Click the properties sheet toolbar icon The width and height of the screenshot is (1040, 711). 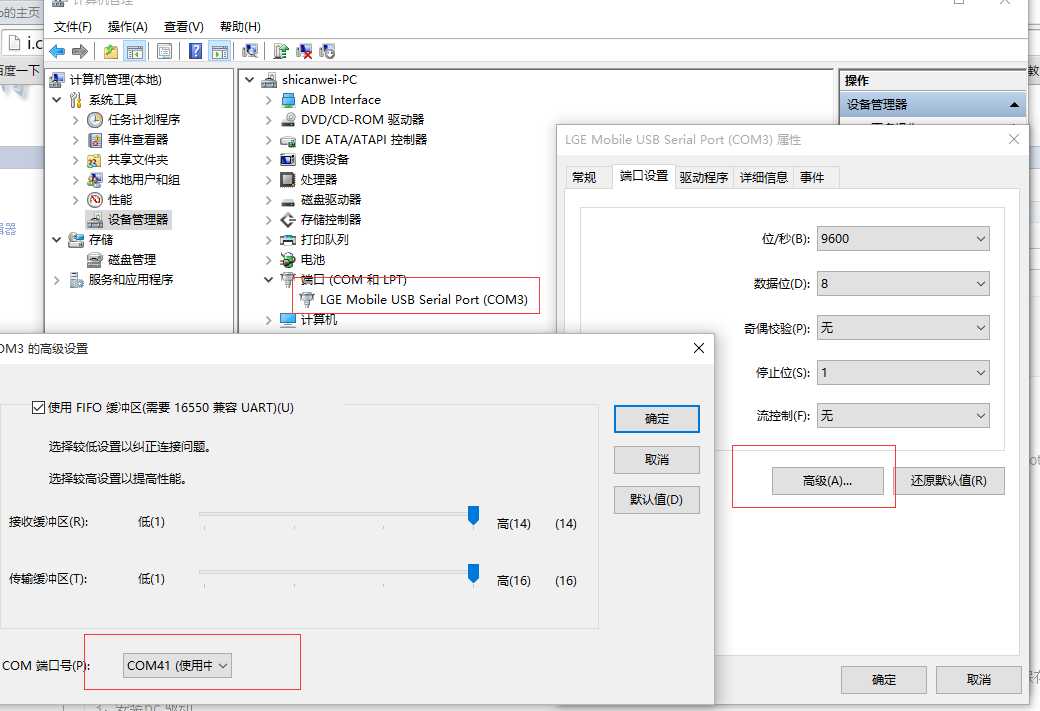(x=164, y=51)
